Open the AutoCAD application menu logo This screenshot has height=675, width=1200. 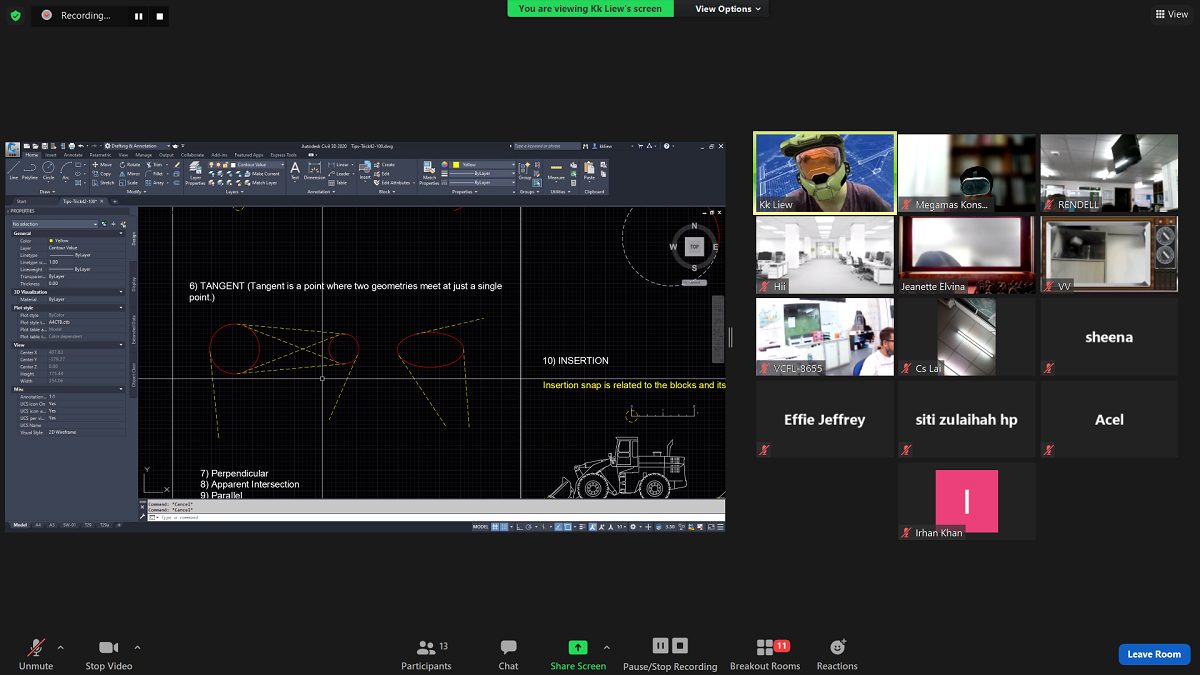pyautogui.click(x=13, y=149)
